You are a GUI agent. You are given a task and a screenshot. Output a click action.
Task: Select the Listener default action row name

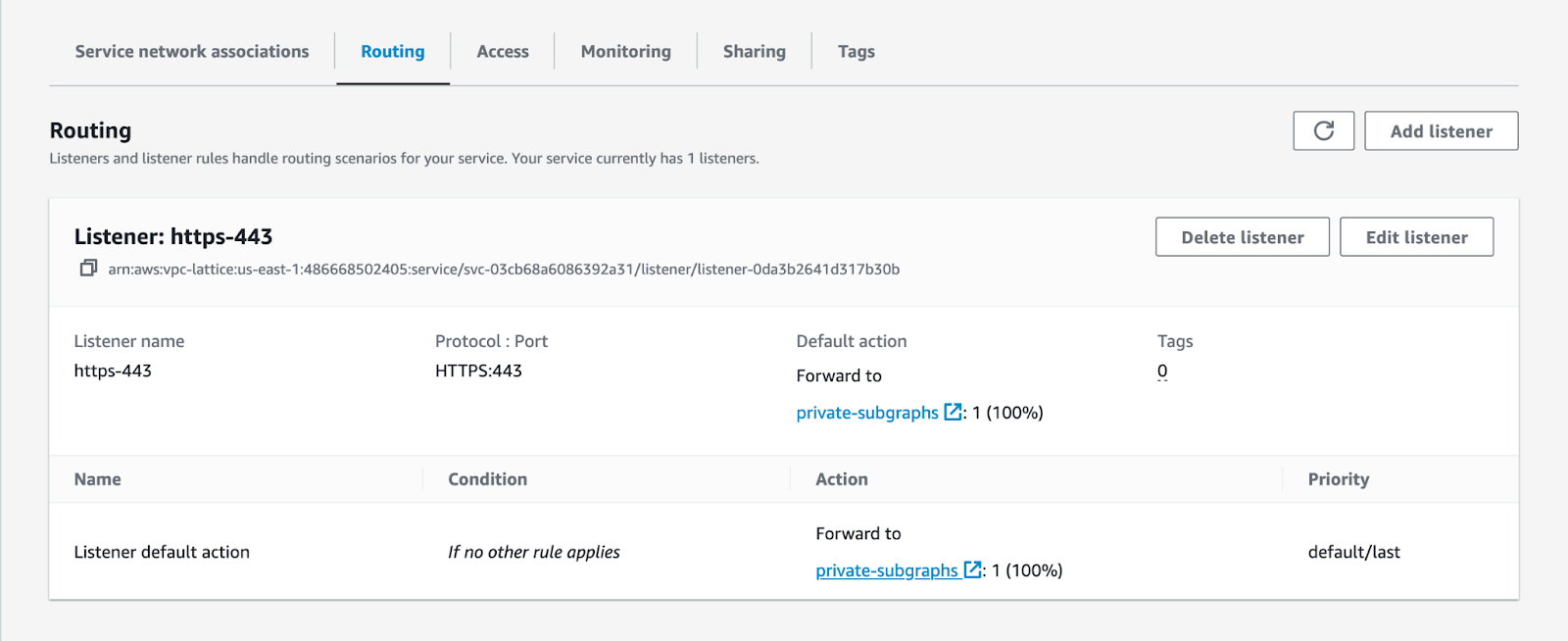coord(162,552)
